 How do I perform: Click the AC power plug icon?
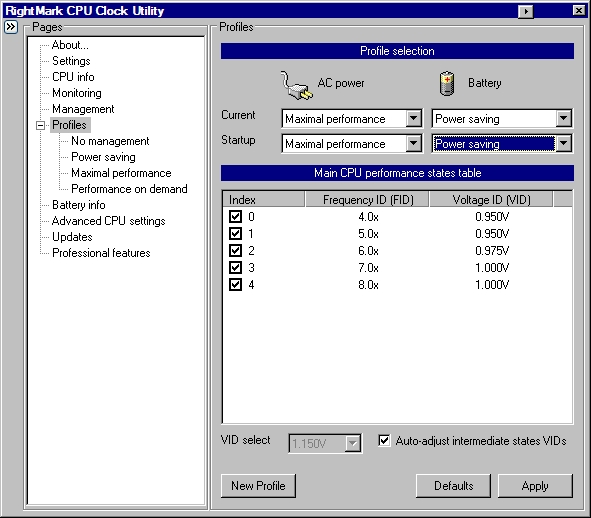tap(296, 86)
